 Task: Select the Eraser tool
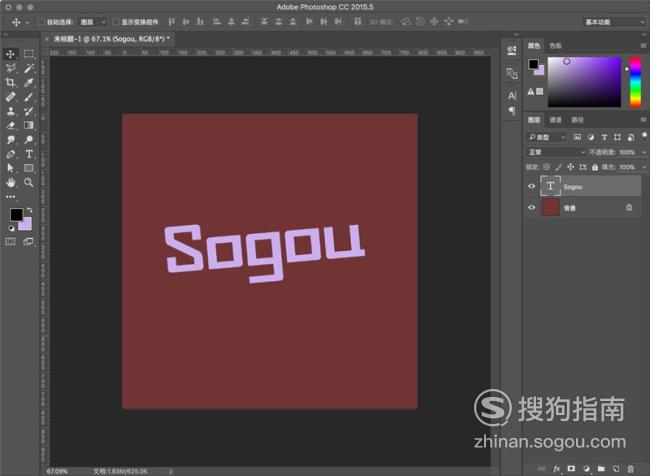point(10,125)
